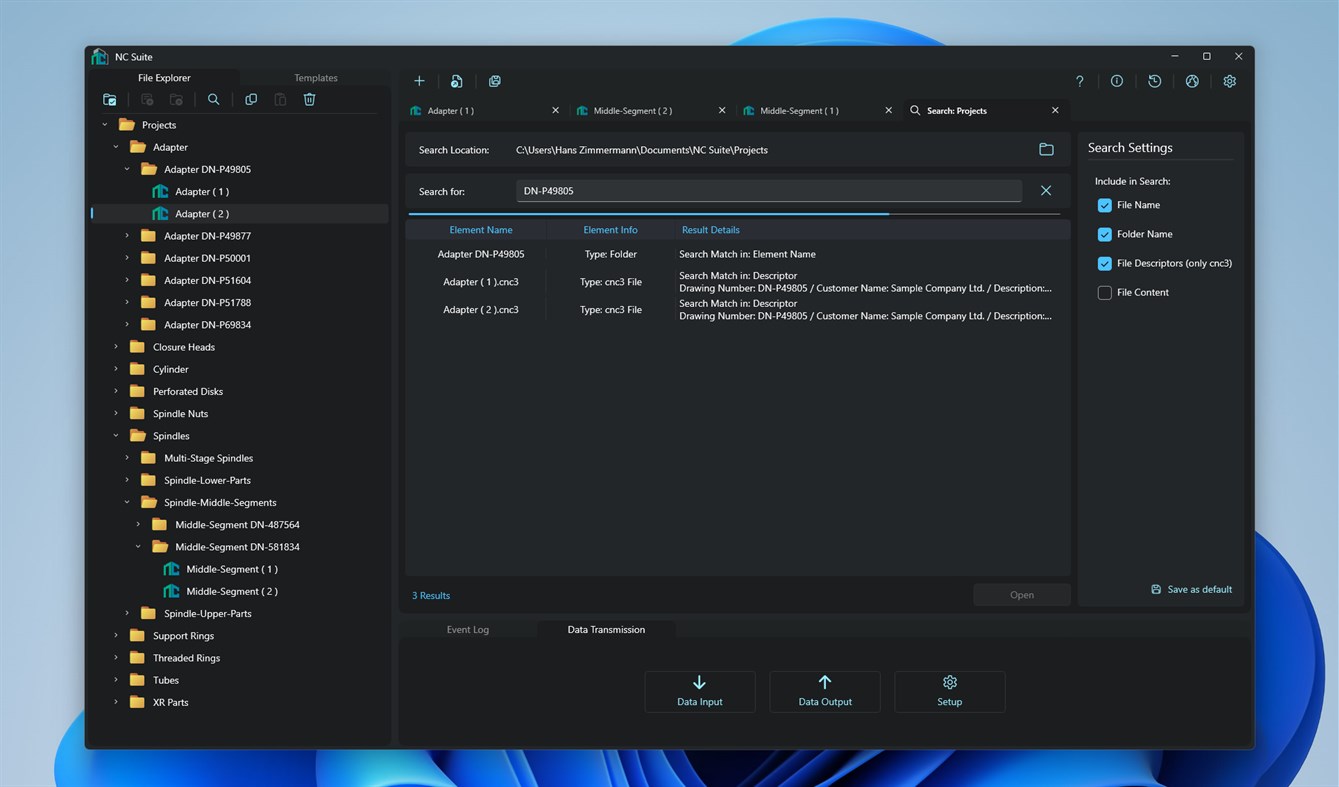Switch to the Templates tab
Screen dimensions: 1339x787
(315, 77)
